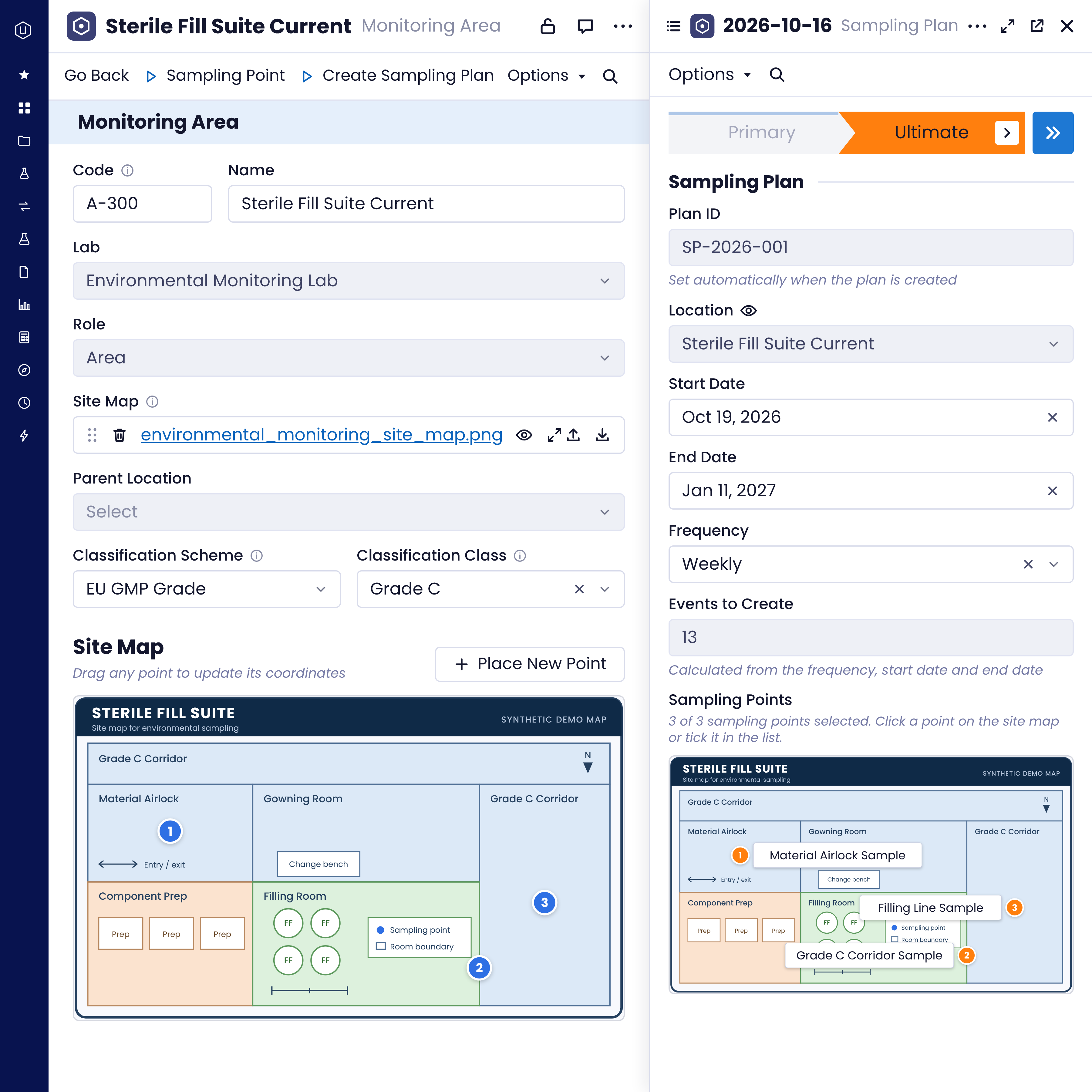The image size is (1092, 1092).
Task: Delete the site map file with trash icon
Action: tap(119, 435)
